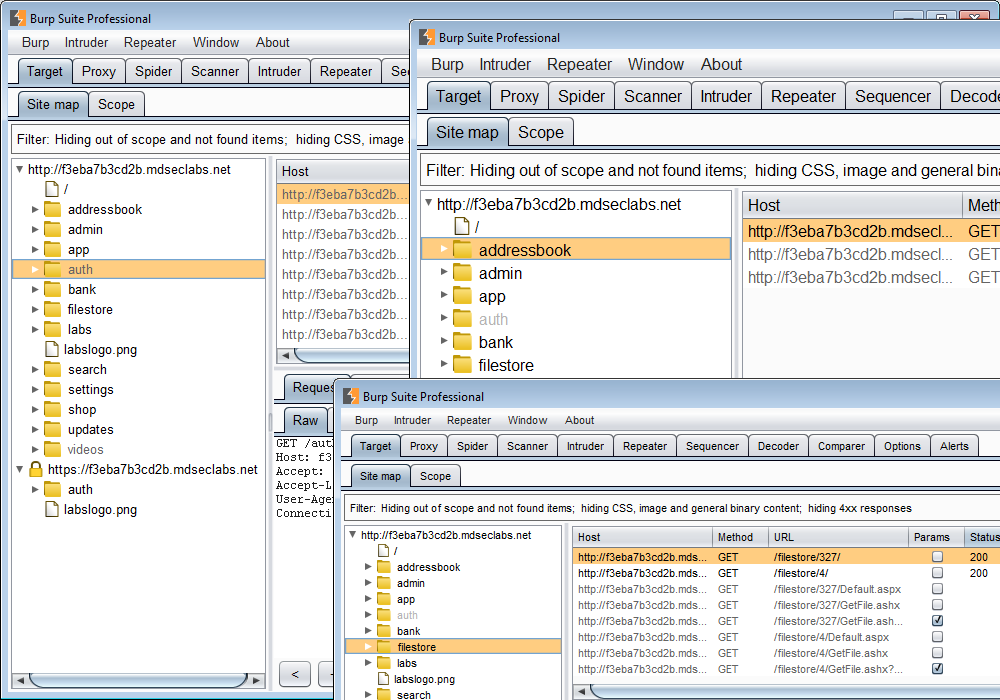
Task: Click the Burp Suite logo in the back-left window title bar
Action: [x=18, y=18]
